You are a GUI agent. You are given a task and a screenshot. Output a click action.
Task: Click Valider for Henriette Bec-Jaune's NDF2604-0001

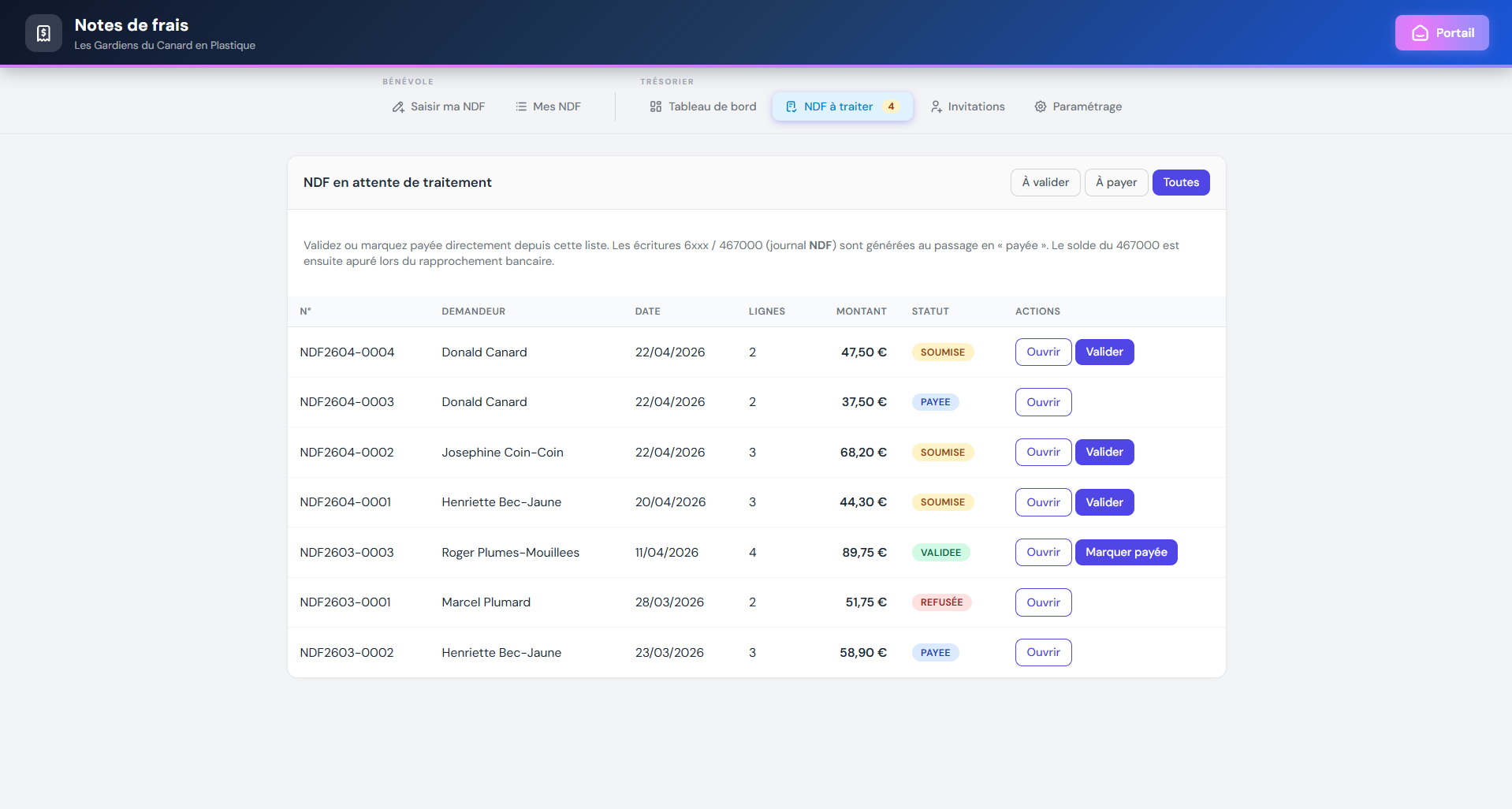[1104, 501]
